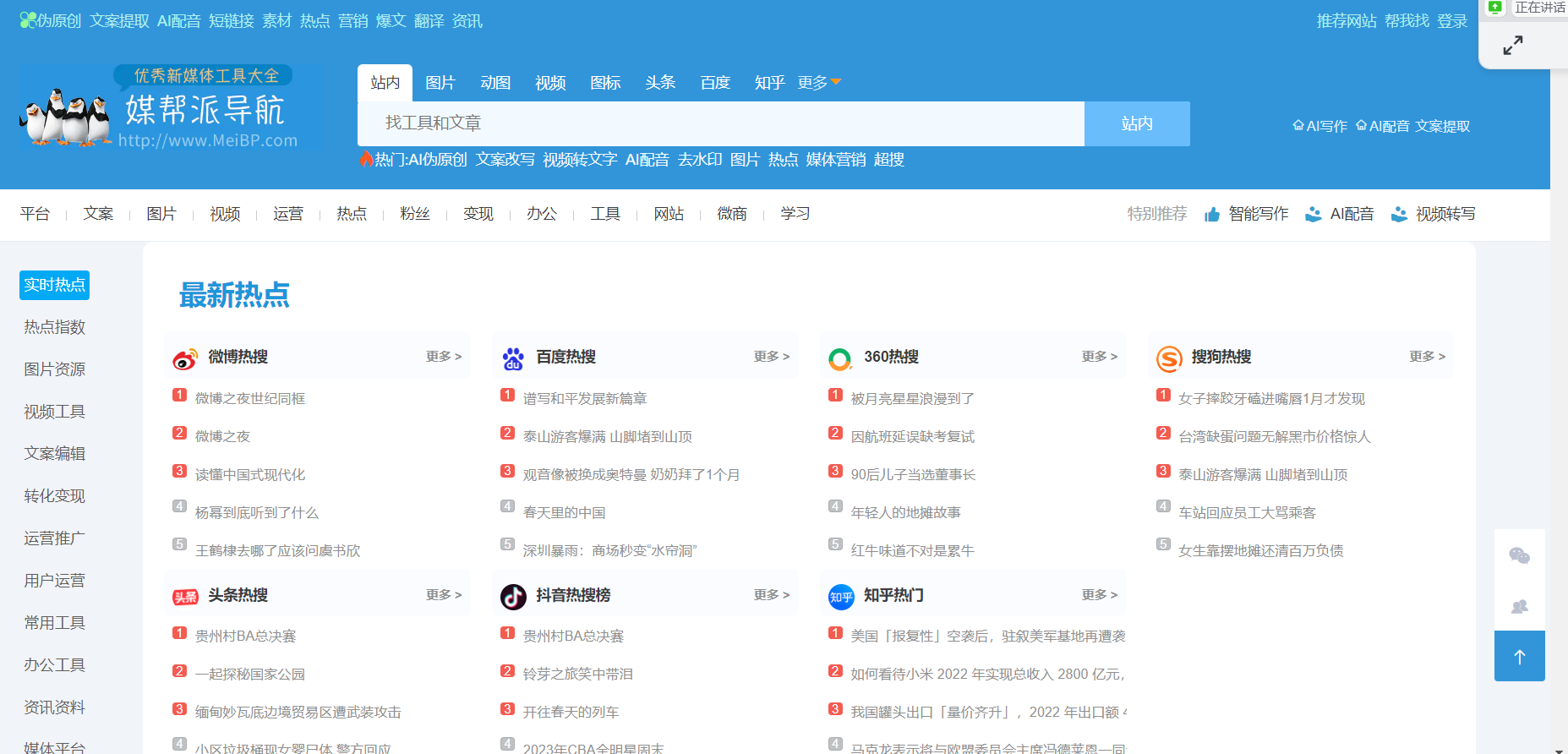Click the Baidu paw logo icon
This screenshot has width=1568, height=754.
[512, 359]
